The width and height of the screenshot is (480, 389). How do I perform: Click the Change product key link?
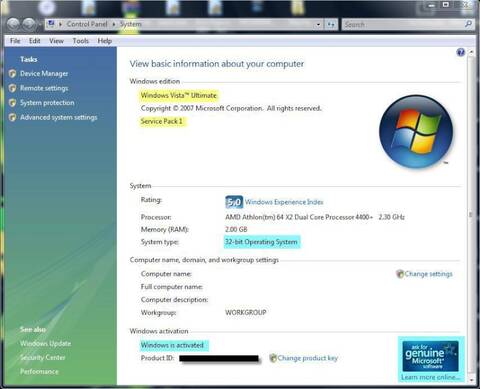click(308, 358)
